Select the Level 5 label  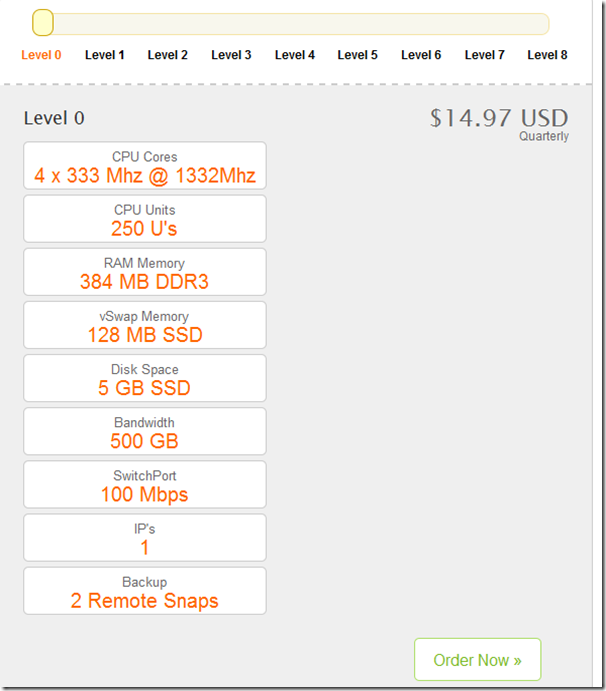357,55
